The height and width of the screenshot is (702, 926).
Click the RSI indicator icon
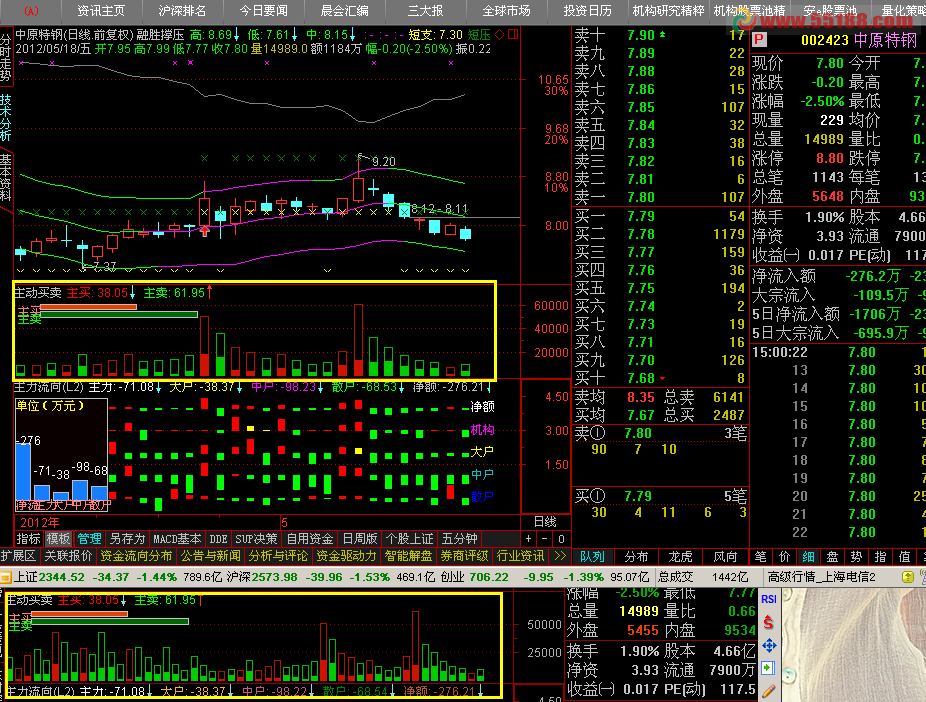point(768,599)
